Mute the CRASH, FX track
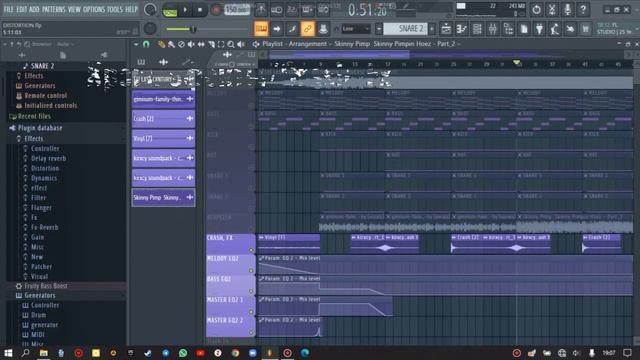The width and height of the screenshot is (640, 360). click(x=251, y=250)
